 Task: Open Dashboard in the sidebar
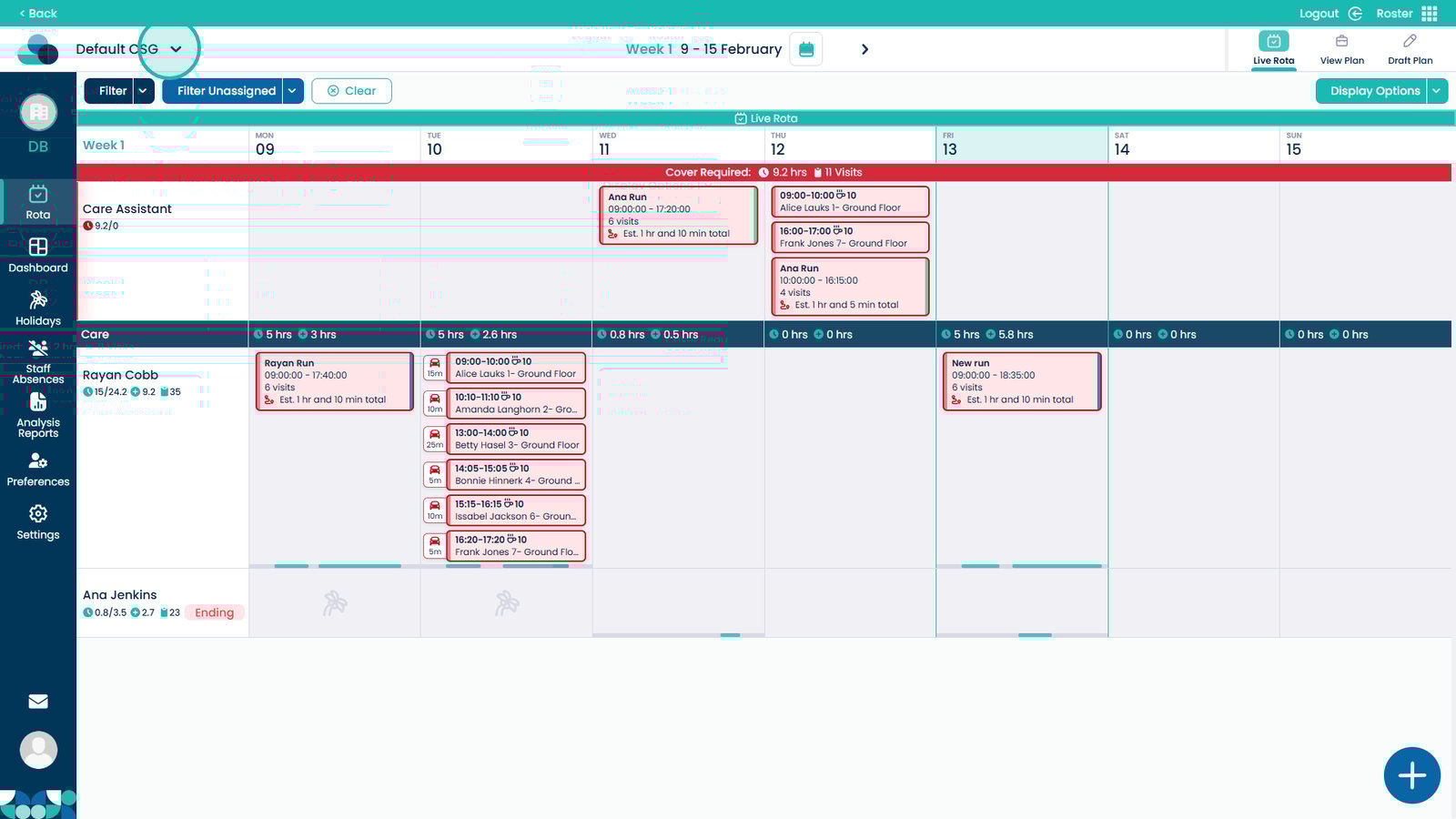point(38,255)
